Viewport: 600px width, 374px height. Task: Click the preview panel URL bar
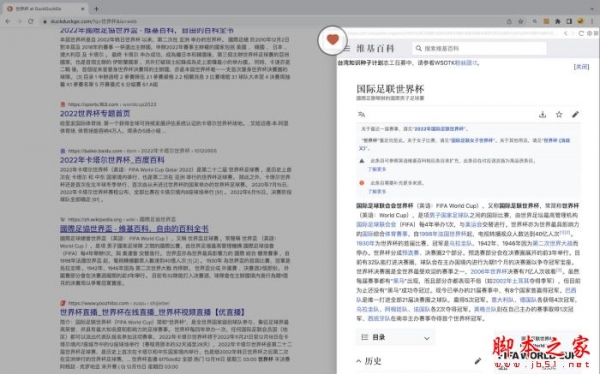(x=452, y=34)
